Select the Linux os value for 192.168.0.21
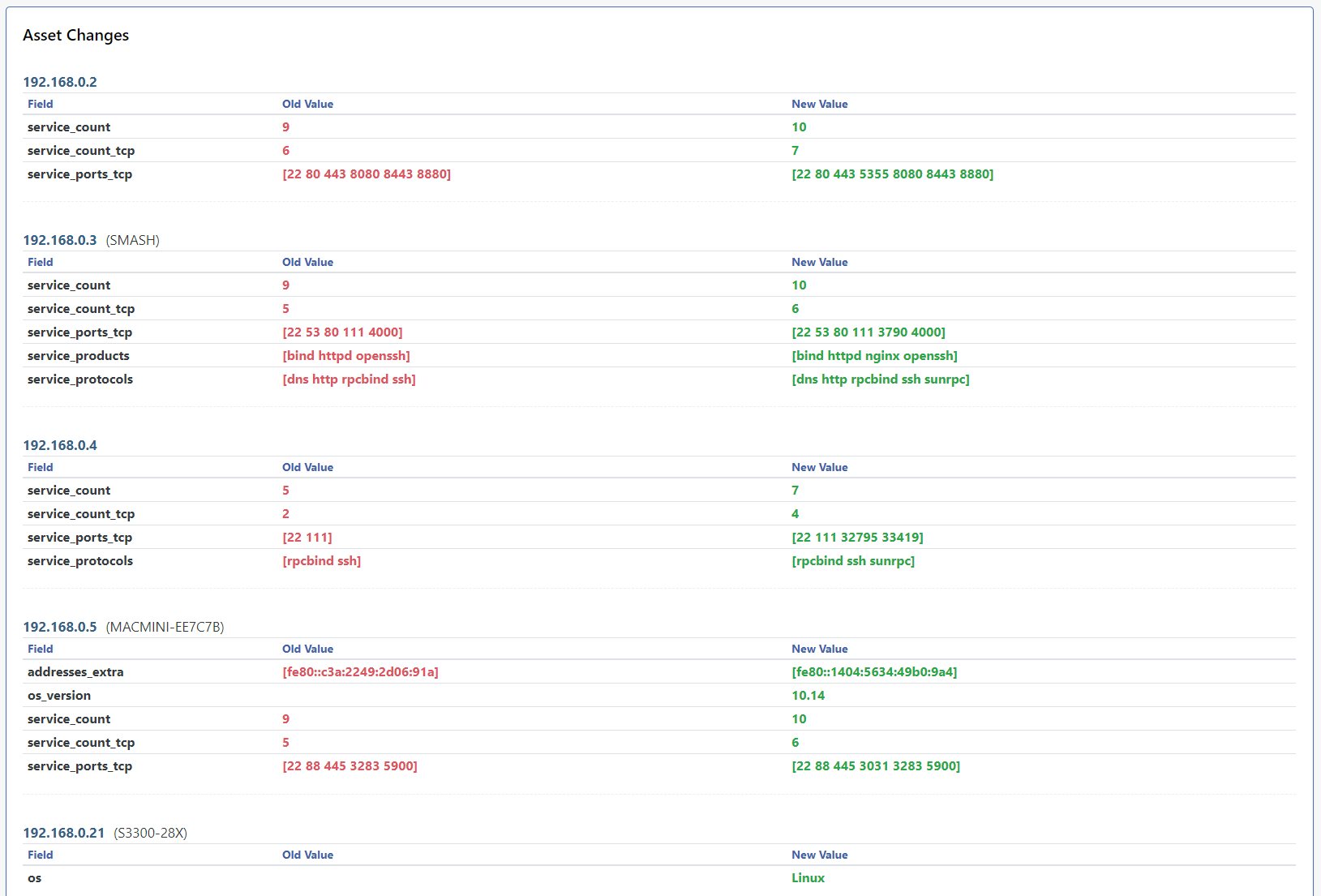The width and height of the screenshot is (1321, 896). click(808, 878)
